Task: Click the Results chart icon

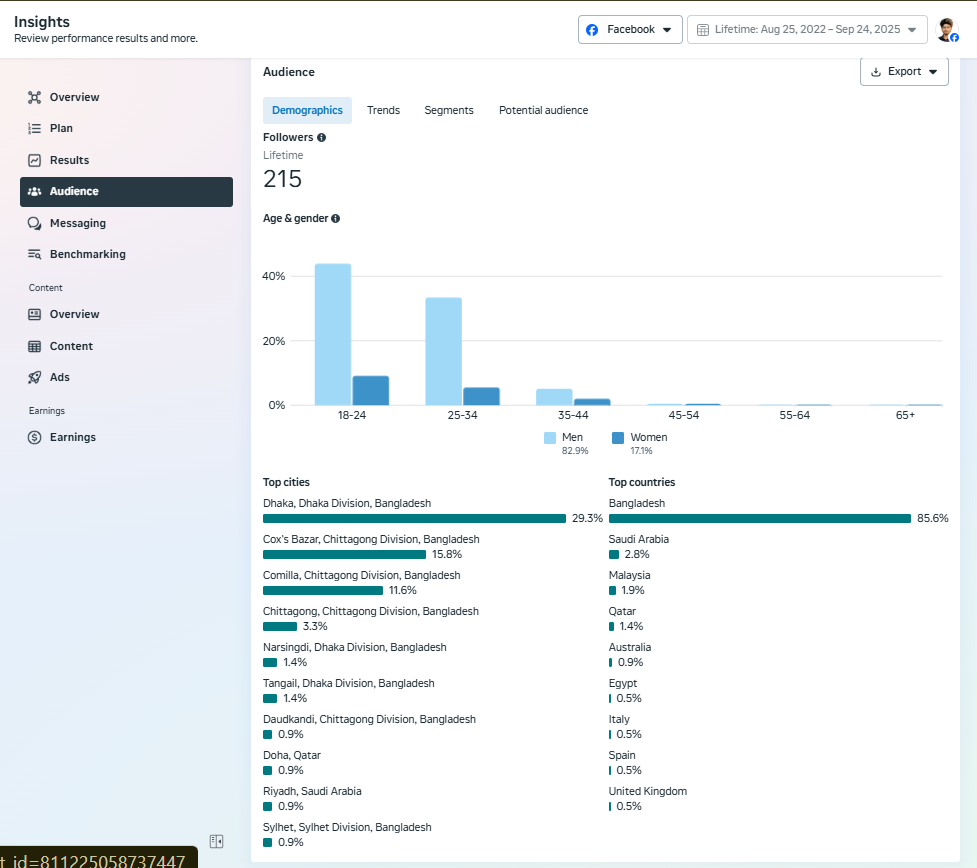Action: (x=35, y=160)
